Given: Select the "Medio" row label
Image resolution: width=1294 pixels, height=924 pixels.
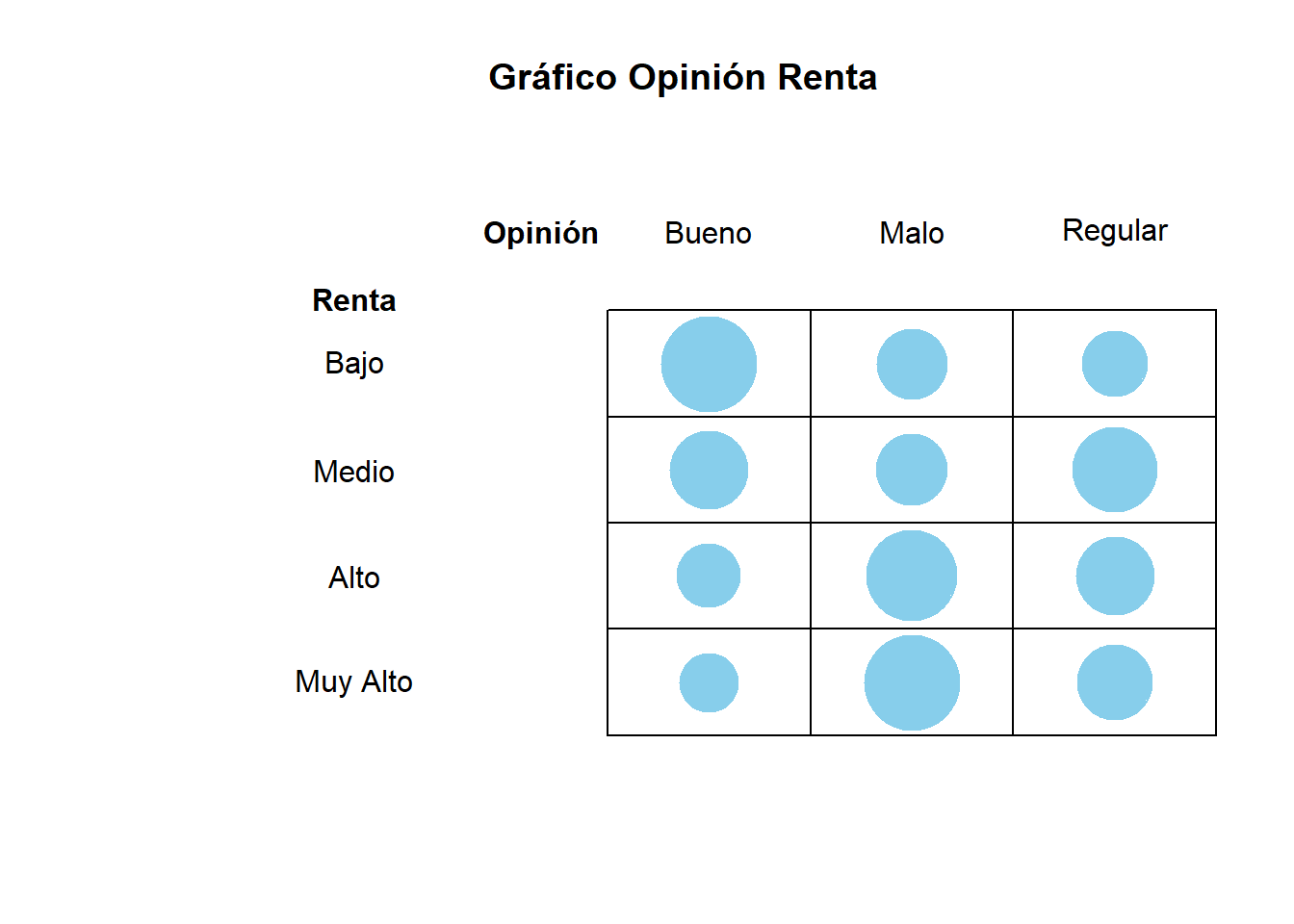Looking at the screenshot, I should tap(353, 472).
